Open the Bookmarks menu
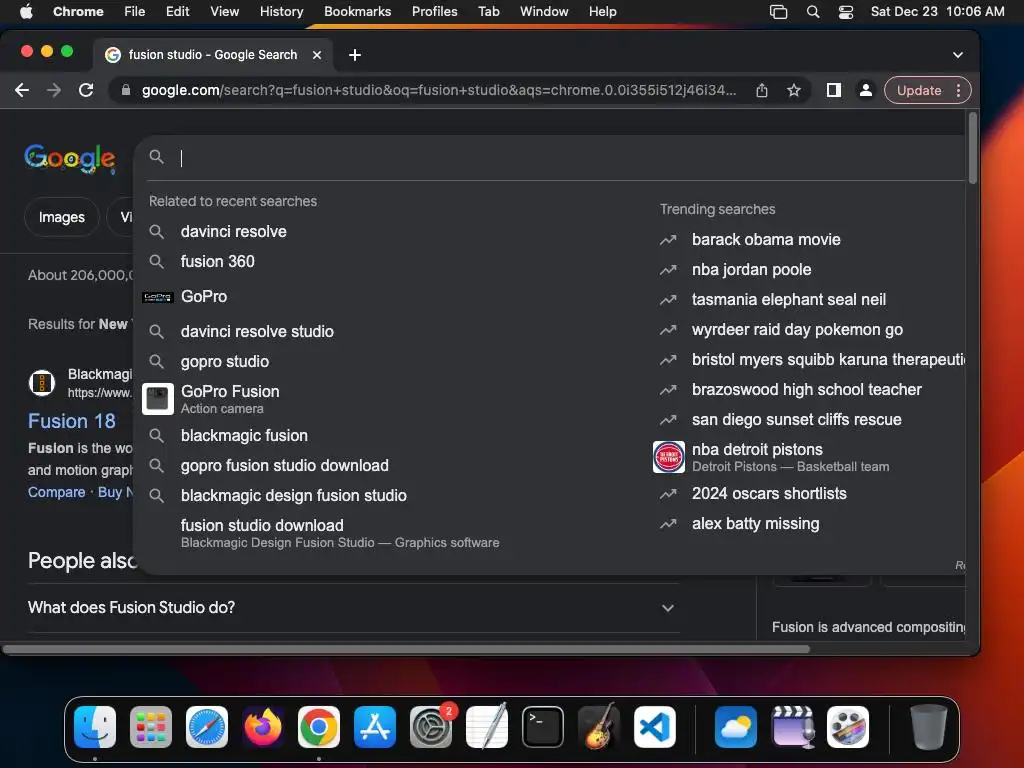Screen dimensions: 1024x768 click(357, 12)
